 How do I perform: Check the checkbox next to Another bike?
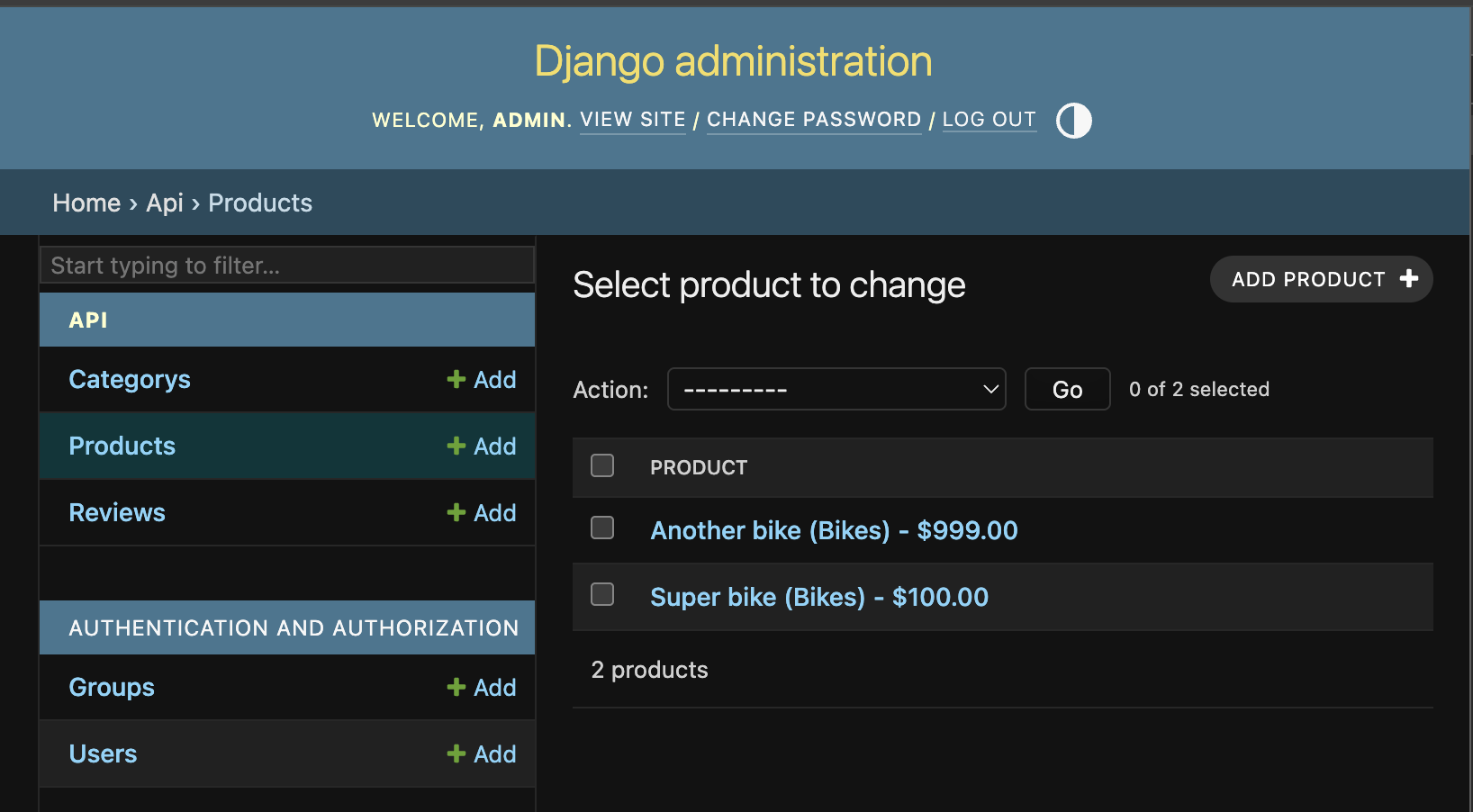coord(601,528)
